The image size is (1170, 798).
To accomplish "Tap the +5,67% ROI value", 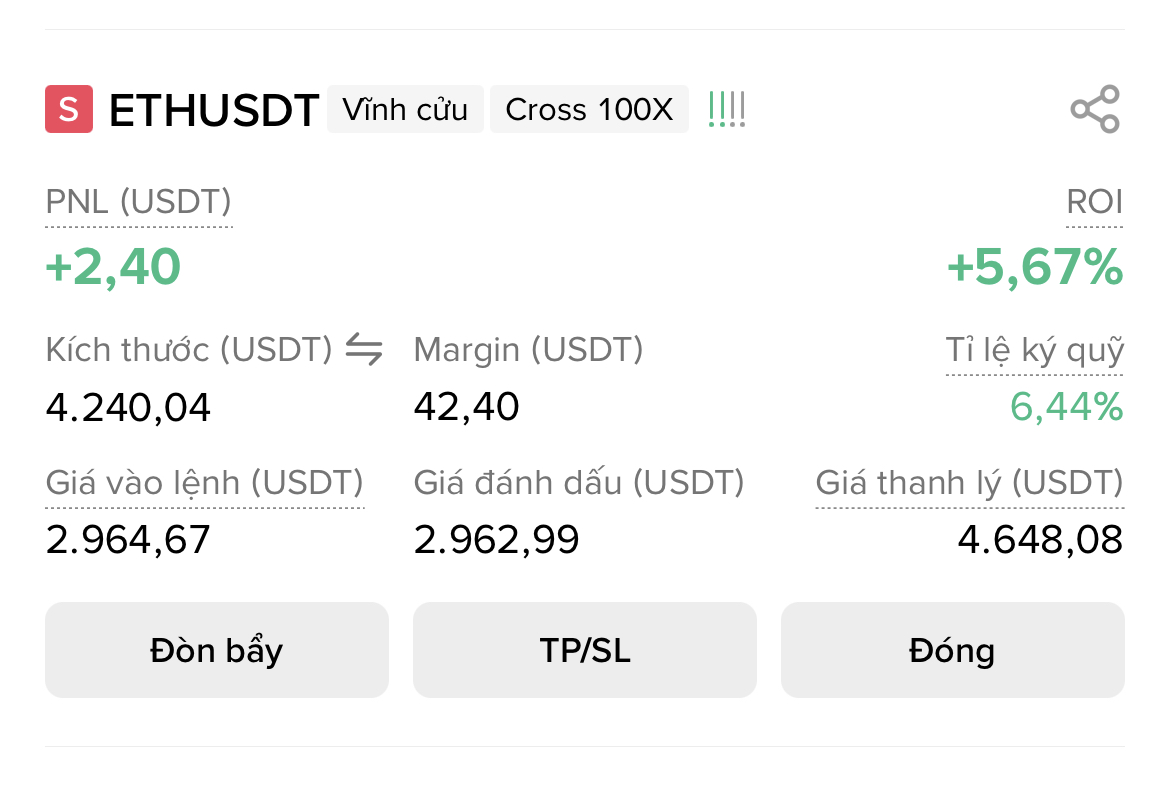I will (x=1034, y=267).
